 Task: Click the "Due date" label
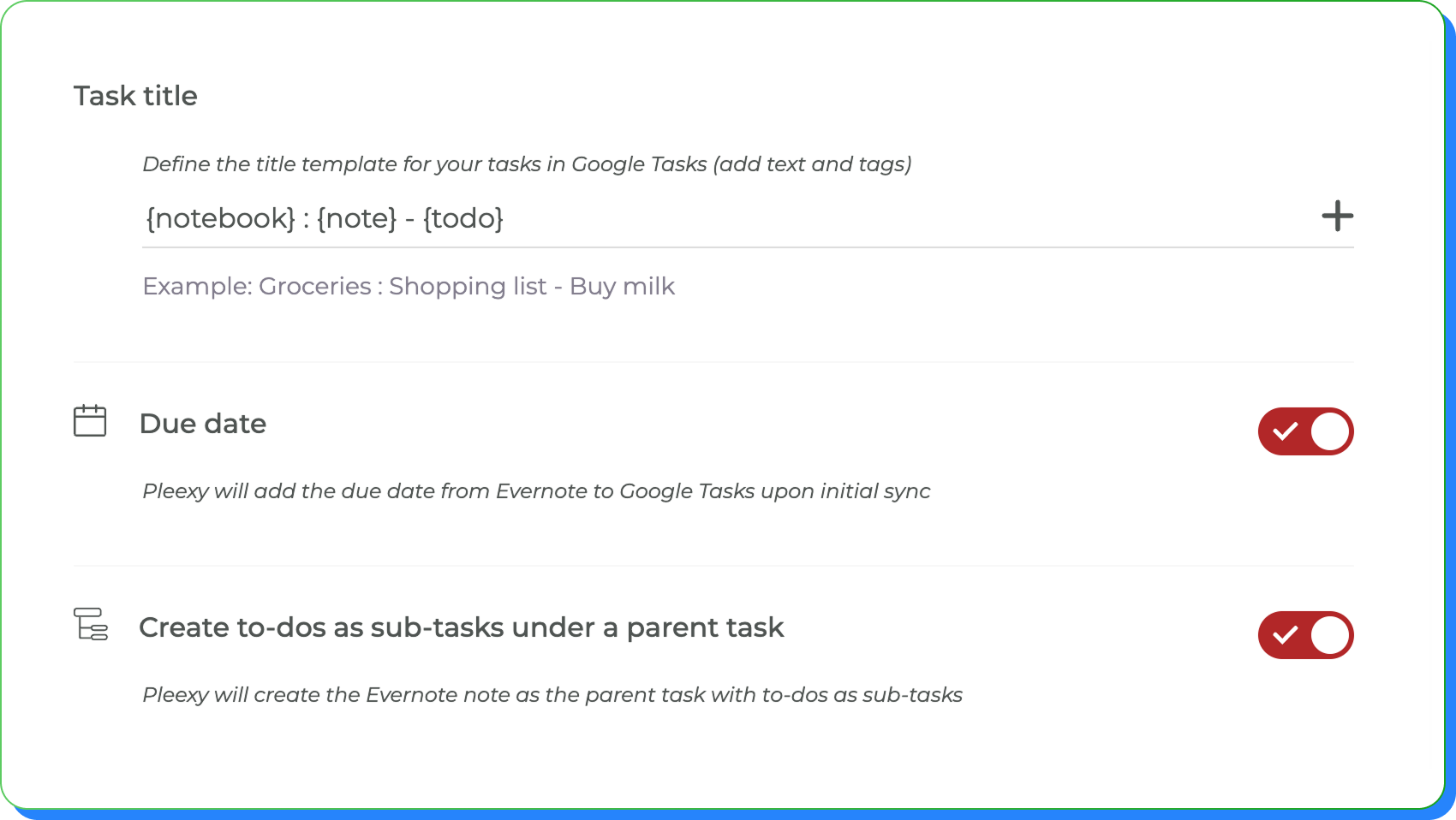(203, 424)
